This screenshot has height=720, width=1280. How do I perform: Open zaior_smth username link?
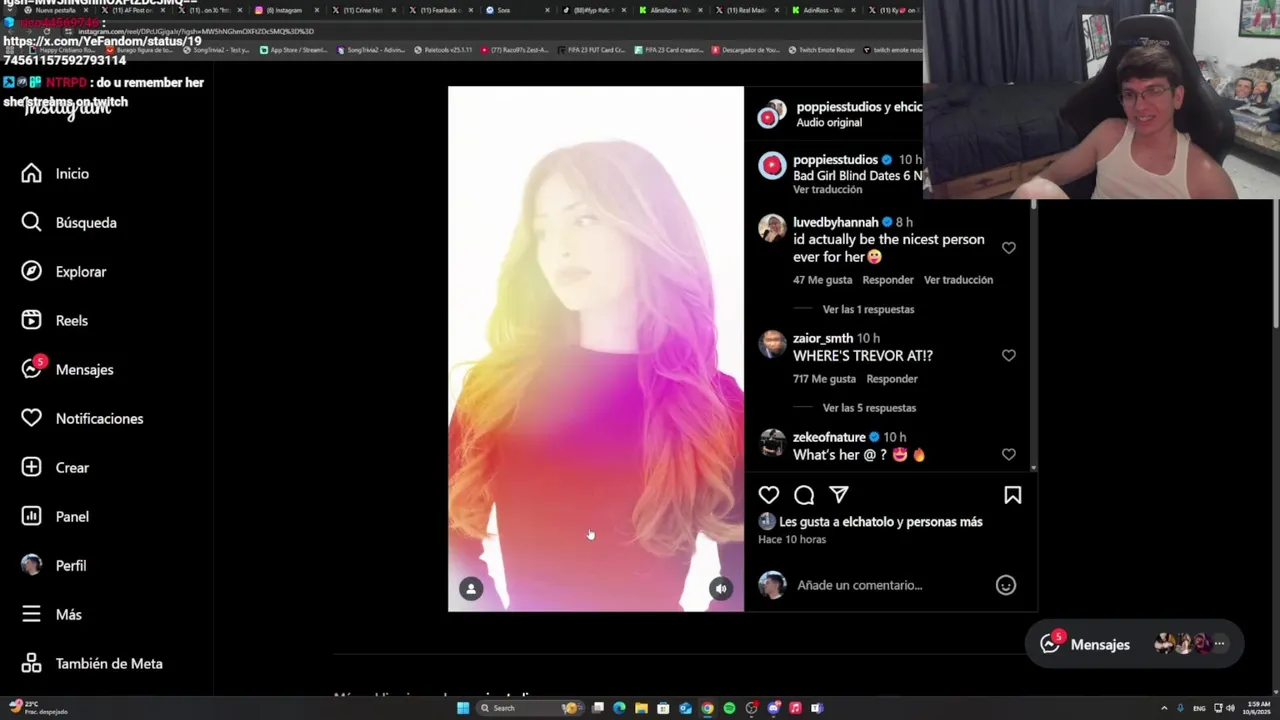pos(823,338)
